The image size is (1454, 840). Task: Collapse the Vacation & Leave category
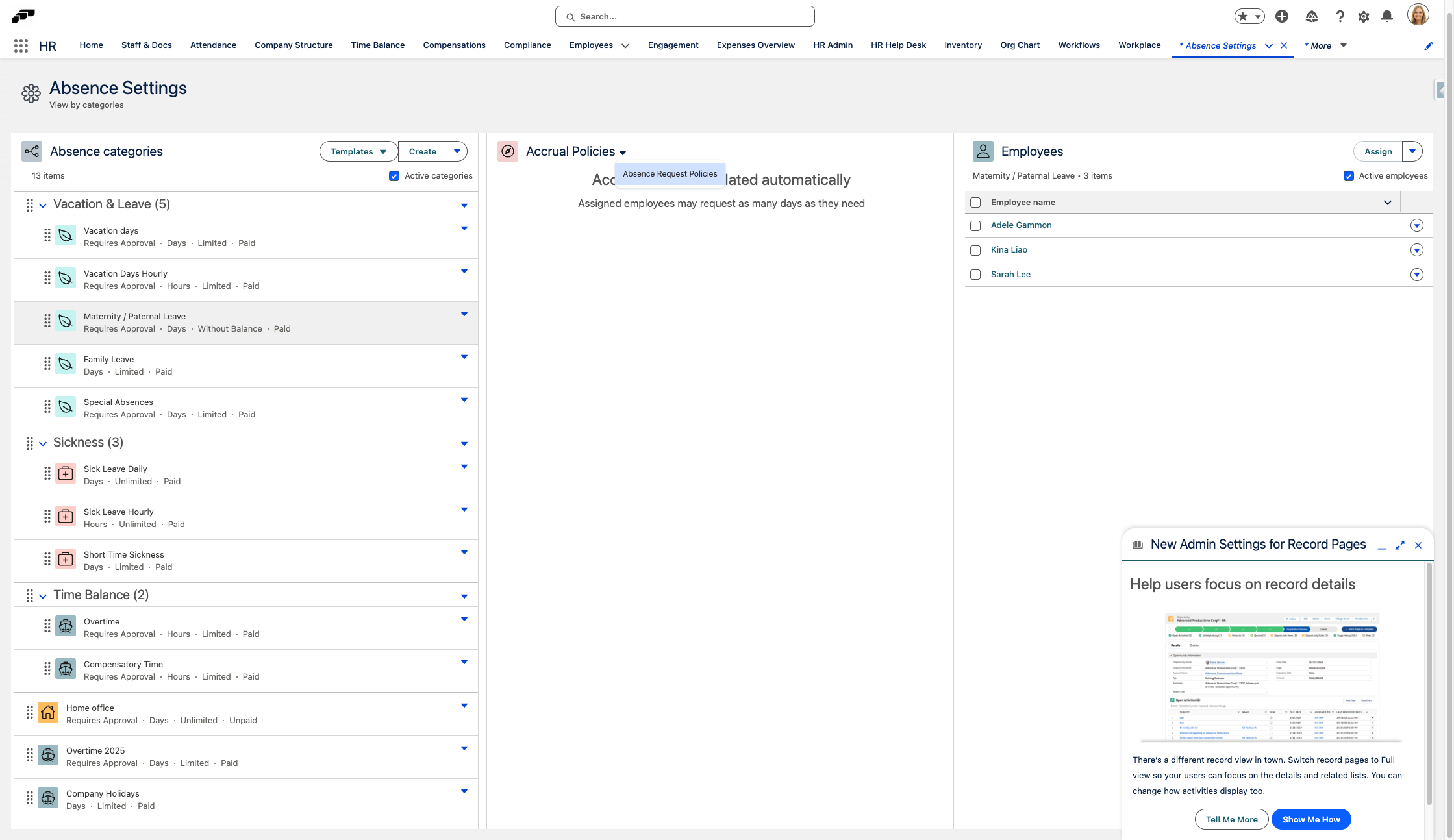point(43,204)
